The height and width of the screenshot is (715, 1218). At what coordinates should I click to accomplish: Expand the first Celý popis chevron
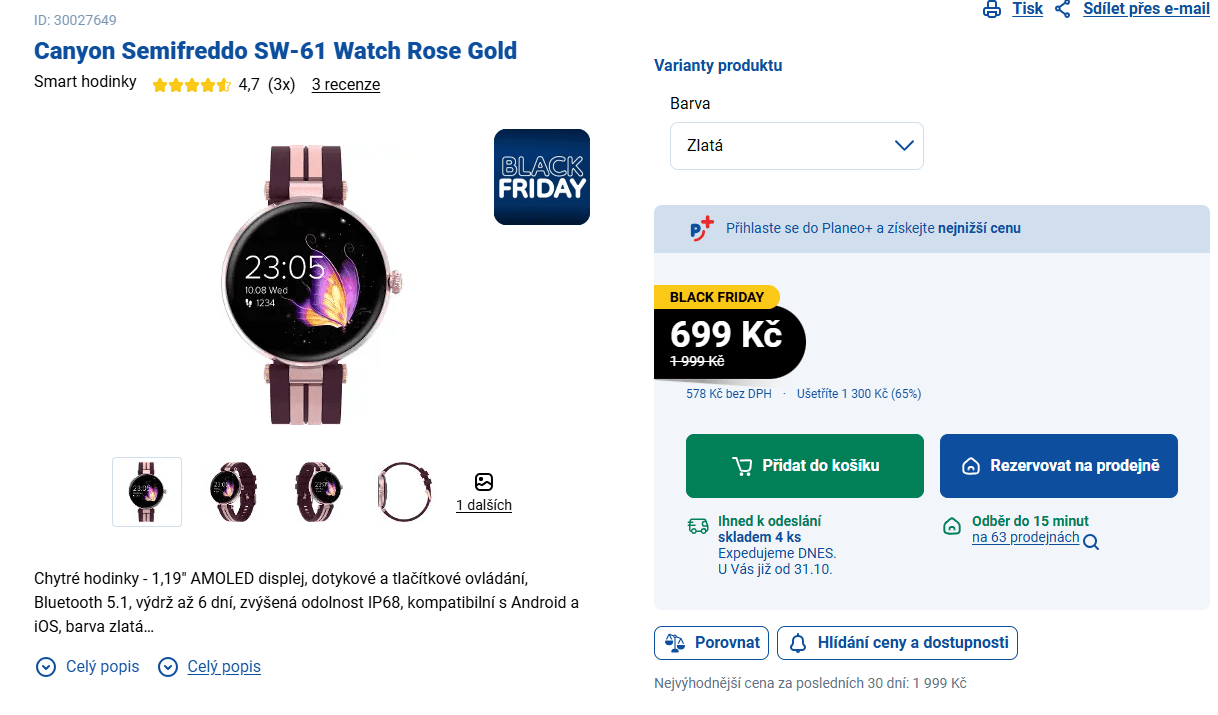46,667
